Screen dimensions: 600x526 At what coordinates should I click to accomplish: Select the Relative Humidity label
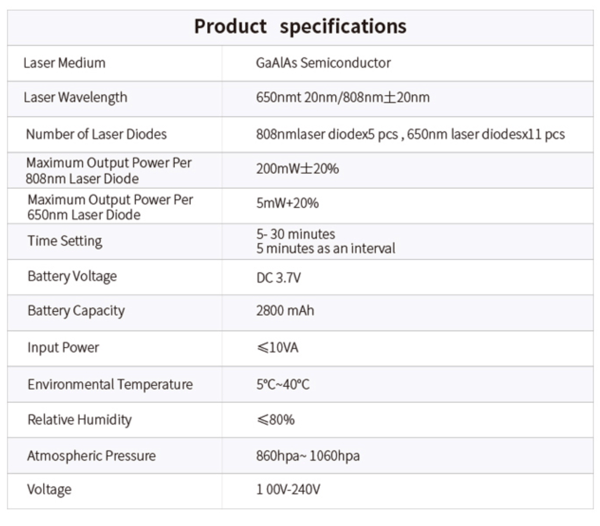pos(79,420)
